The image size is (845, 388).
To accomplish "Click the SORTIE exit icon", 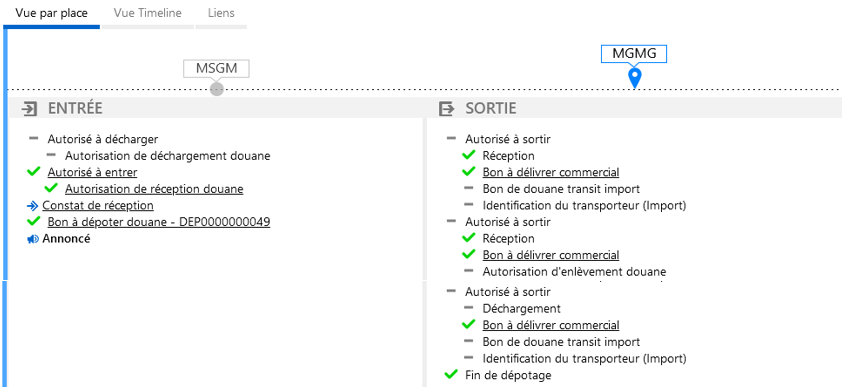I will pyautogui.click(x=447, y=108).
